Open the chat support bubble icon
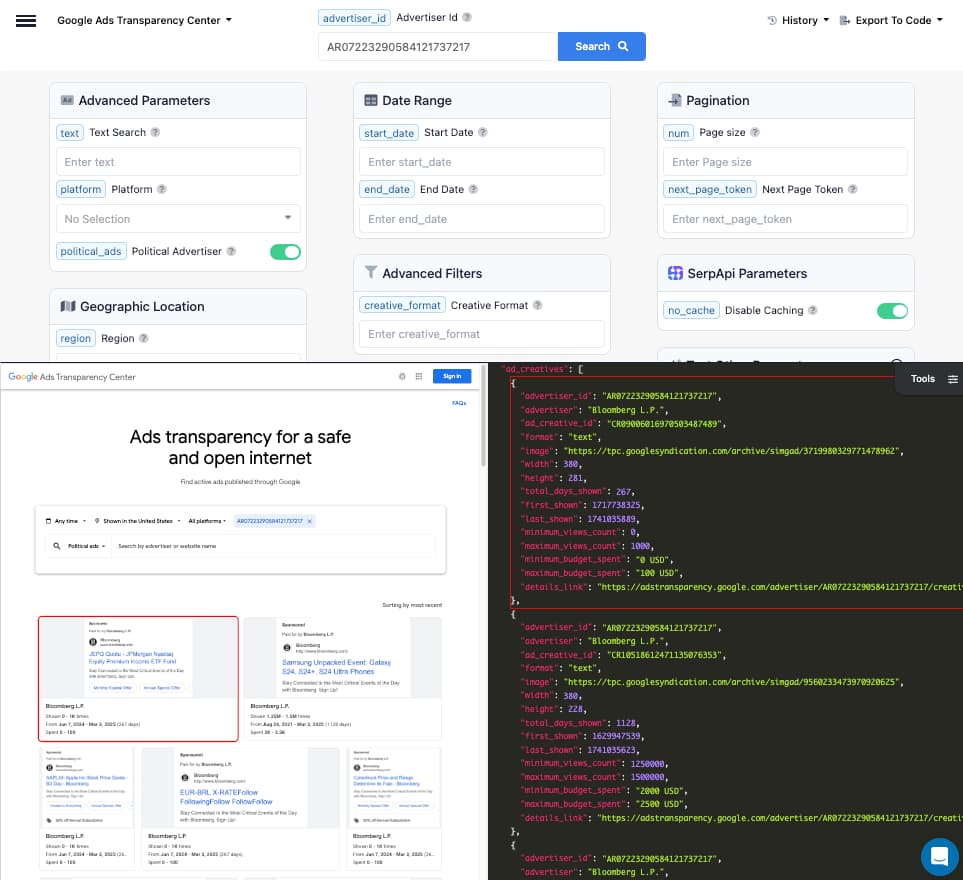 coord(940,856)
